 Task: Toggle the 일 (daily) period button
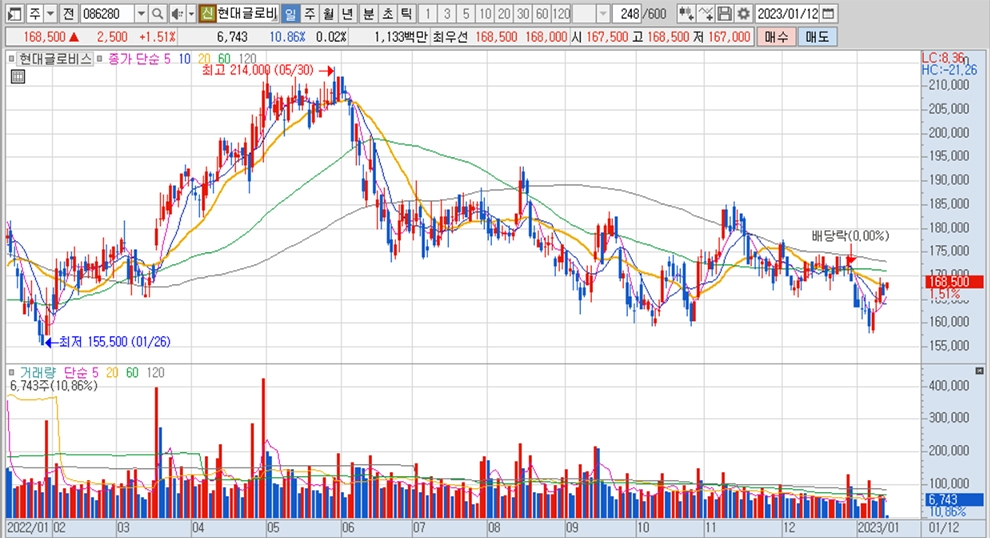pos(289,13)
